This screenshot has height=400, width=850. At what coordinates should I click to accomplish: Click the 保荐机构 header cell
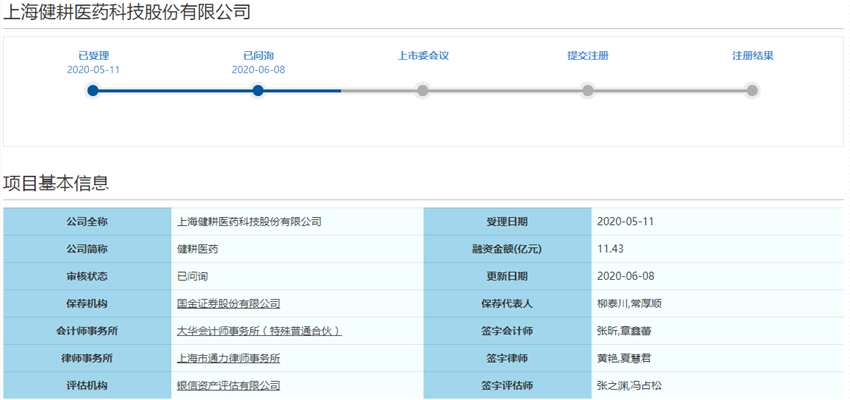coord(87,304)
